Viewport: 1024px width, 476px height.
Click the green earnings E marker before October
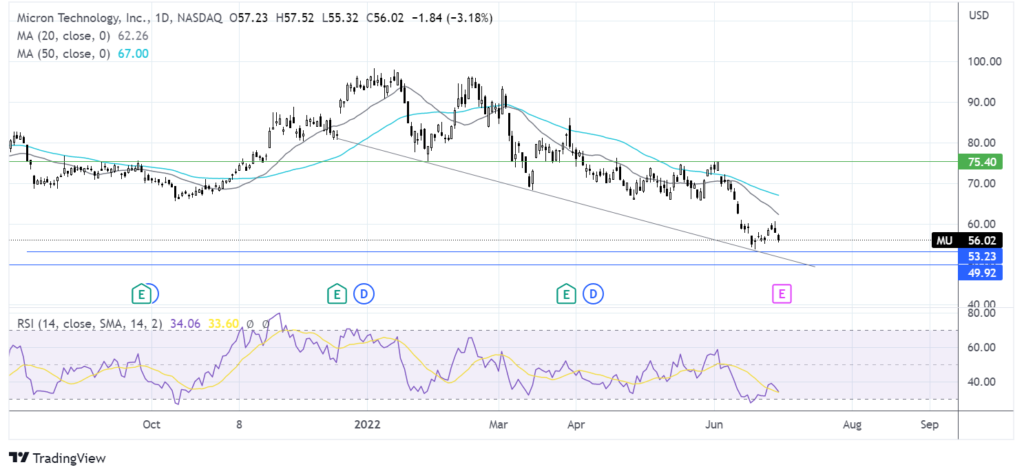coord(140,294)
